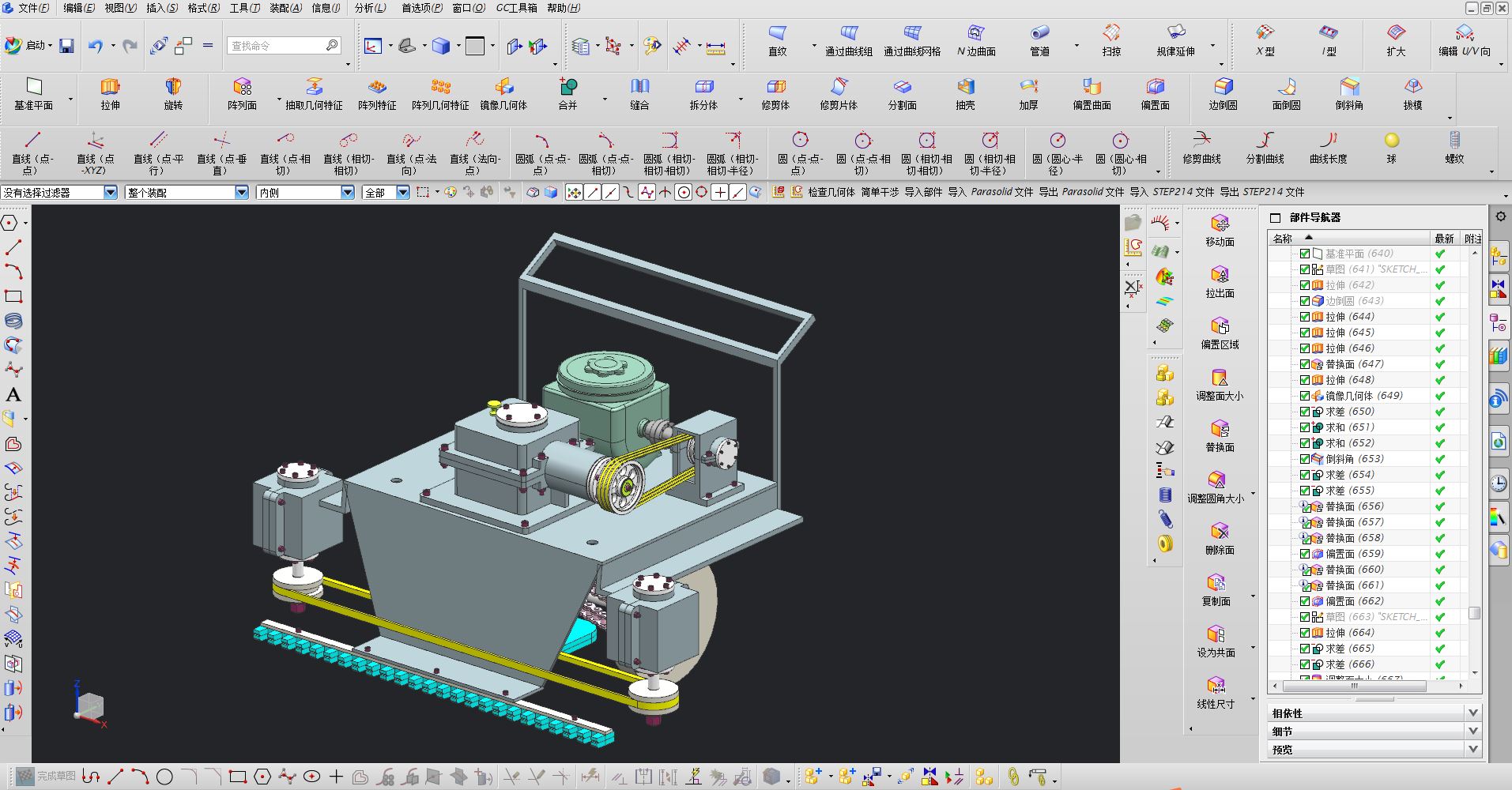Click the 简单干涉 button
This screenshot has width=1512, height=790.
pos(880,192)
